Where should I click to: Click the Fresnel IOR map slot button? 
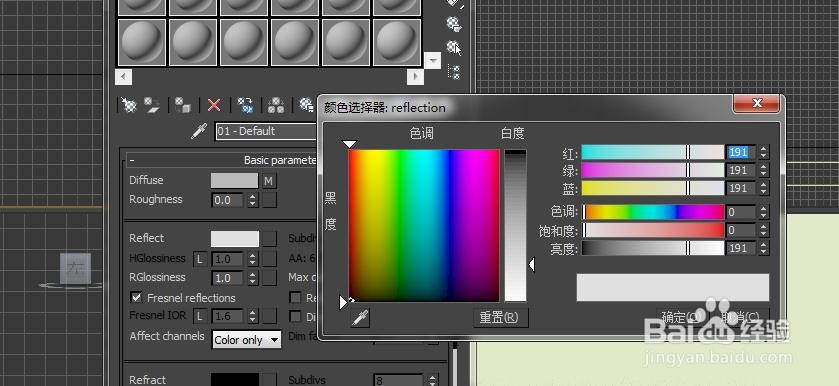(x=269, y=316)
